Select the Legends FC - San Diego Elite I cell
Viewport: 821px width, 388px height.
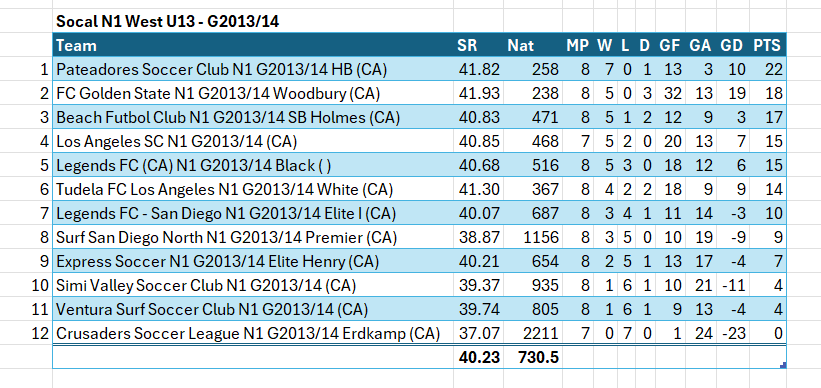tap(253, 214)
